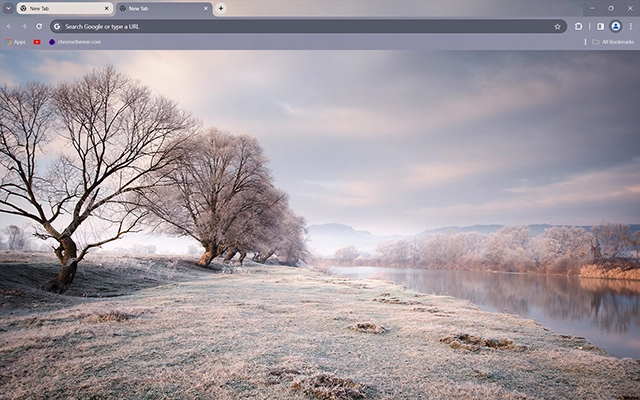Go forward to next page
The width and height of the screenshot is (640, 400).
pos(24,27)
